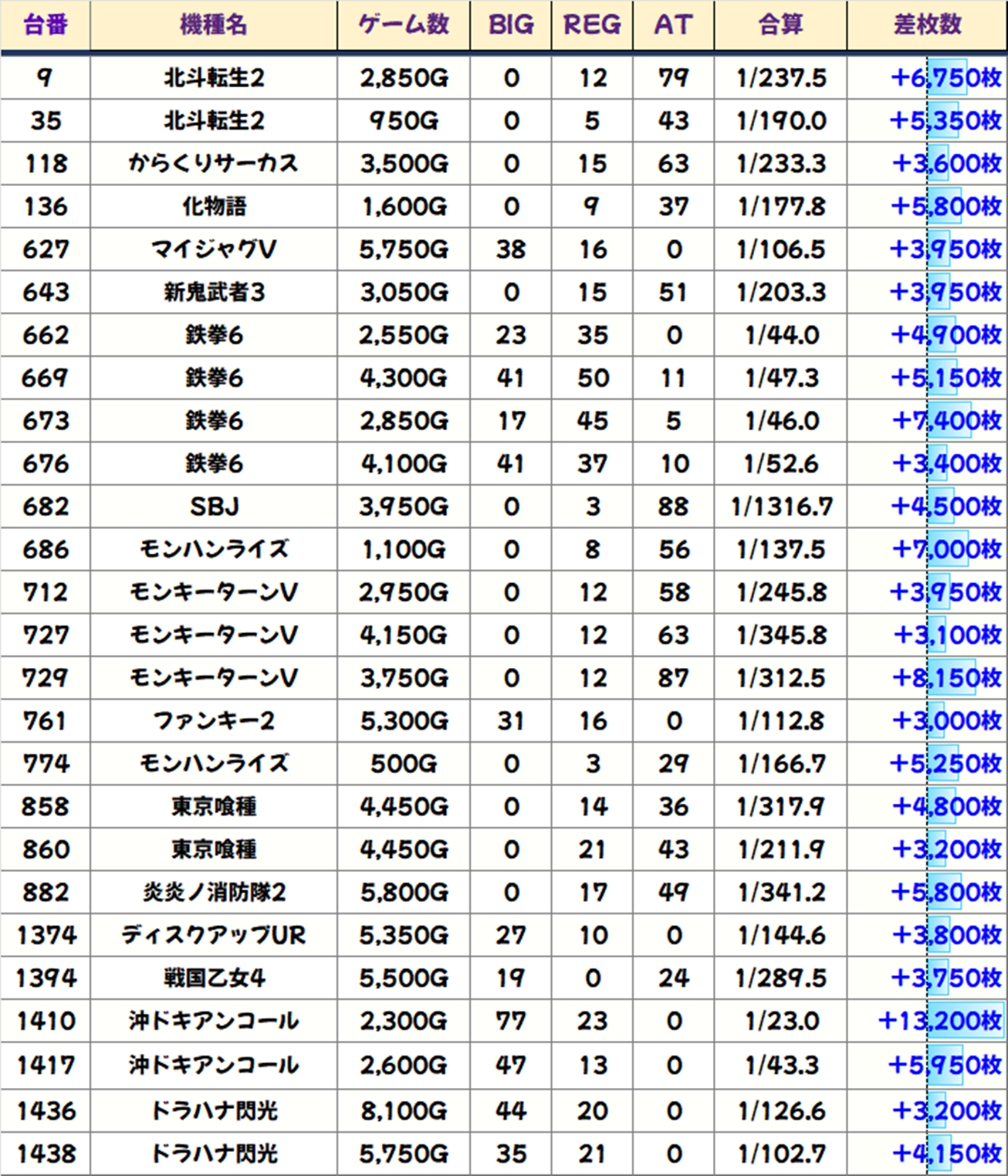Screen dimensions: 1008x1176
Task: Select the REG column header
Action: 592,25
